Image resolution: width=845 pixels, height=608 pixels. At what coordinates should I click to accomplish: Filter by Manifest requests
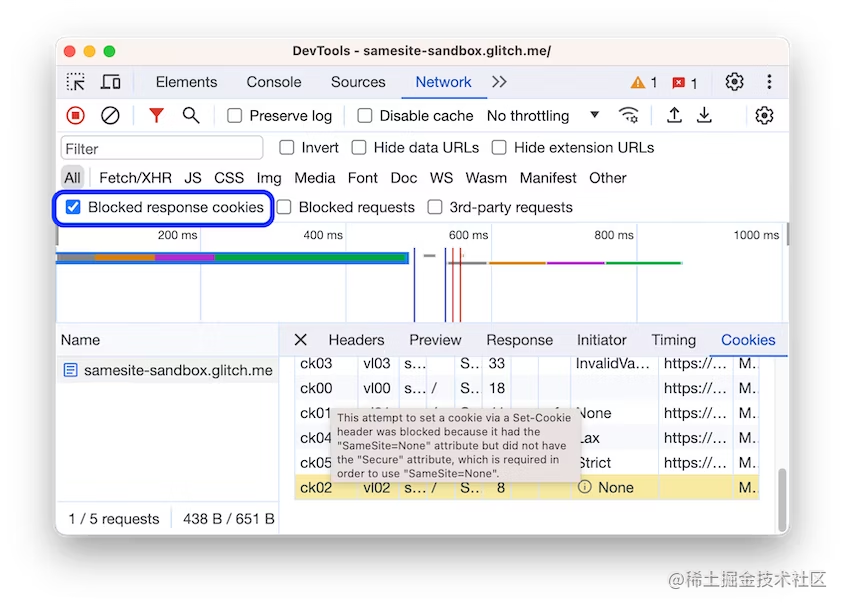(x=548, y=178)
